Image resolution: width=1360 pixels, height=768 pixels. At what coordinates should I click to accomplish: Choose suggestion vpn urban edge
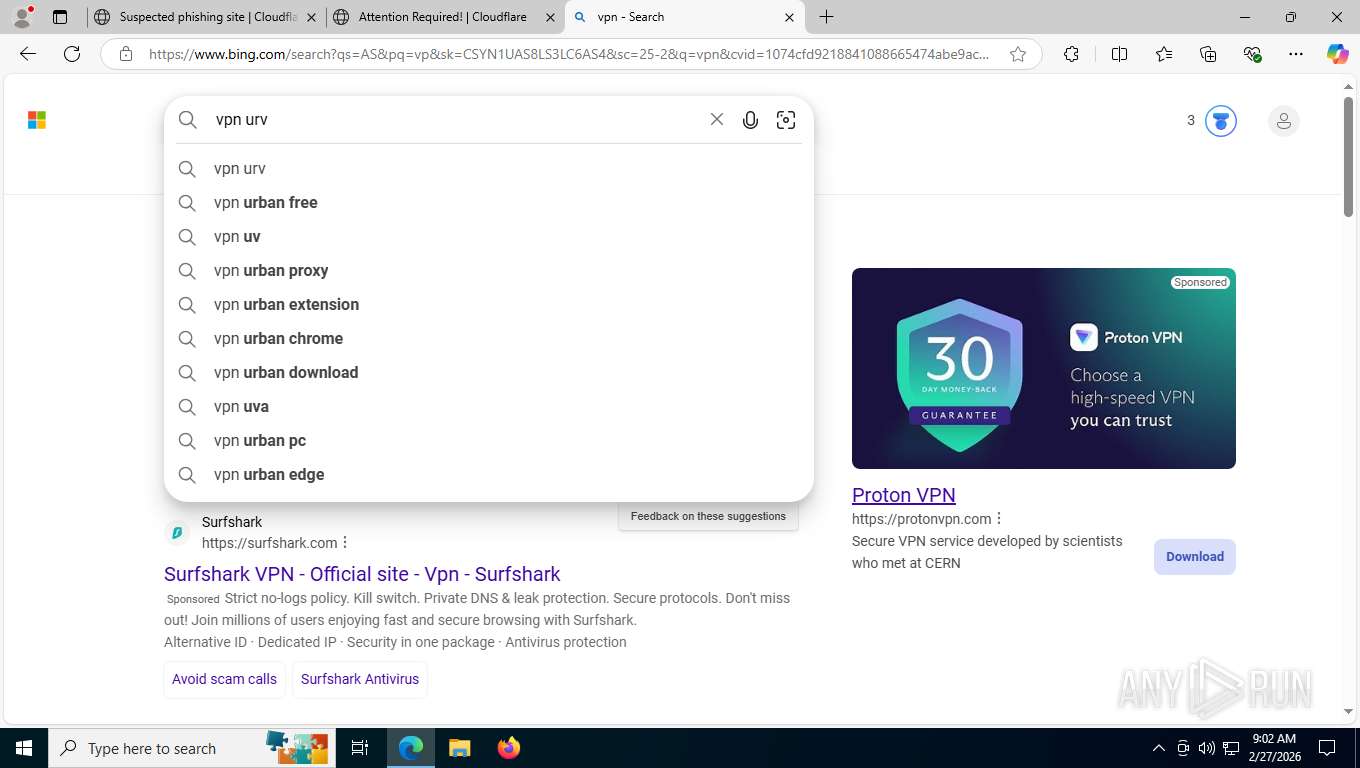point(489,474)
